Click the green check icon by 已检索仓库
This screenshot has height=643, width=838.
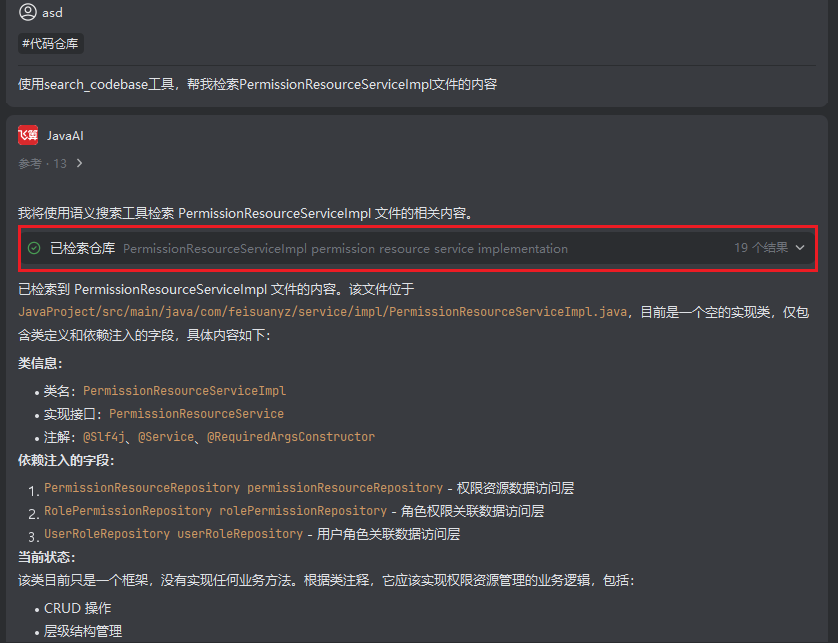click(x=34, y=248)
